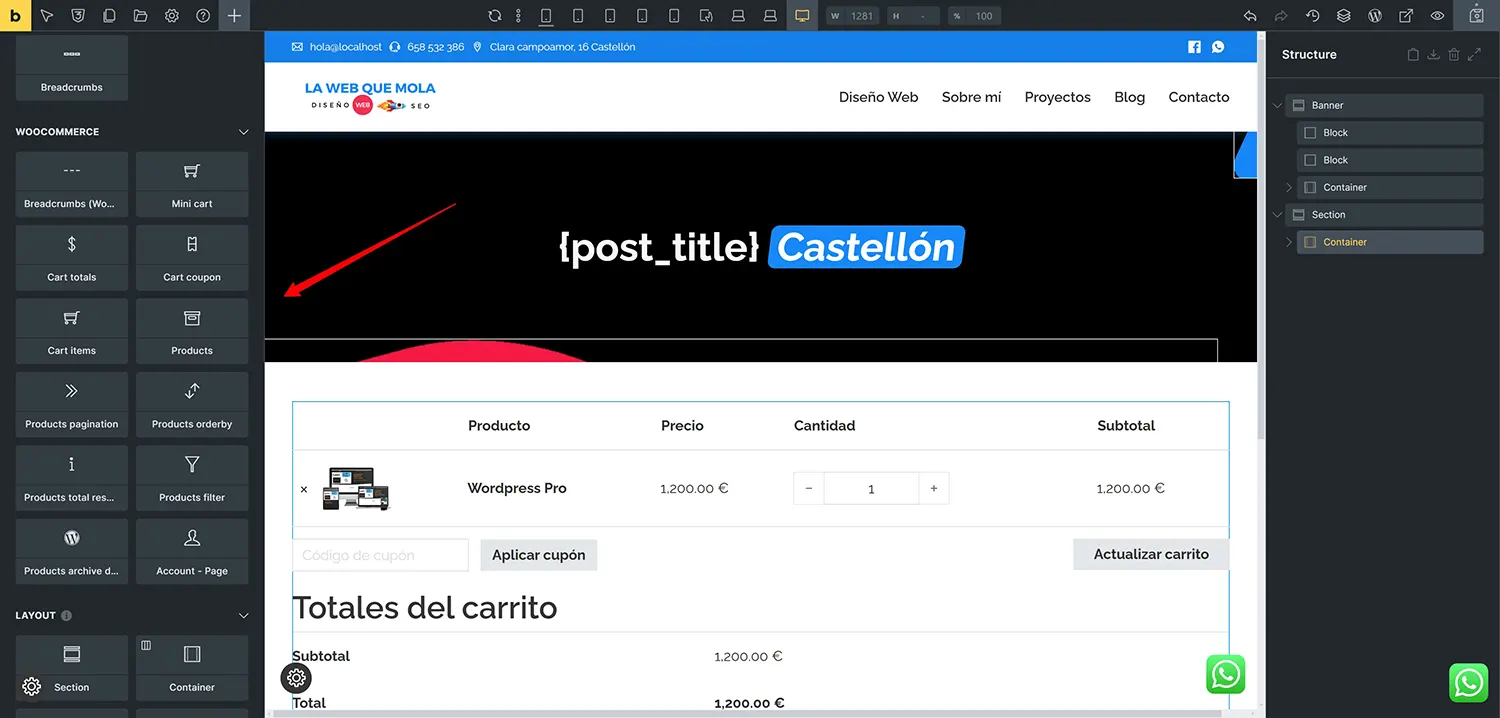Click the clipboard paste icon in Structure

1413,55
